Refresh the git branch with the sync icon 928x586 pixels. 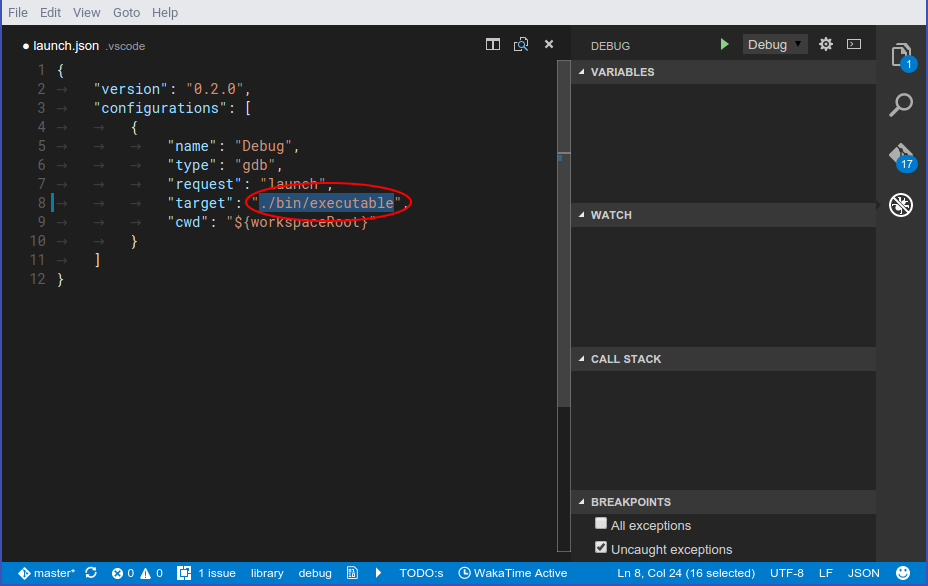point(90,573)
